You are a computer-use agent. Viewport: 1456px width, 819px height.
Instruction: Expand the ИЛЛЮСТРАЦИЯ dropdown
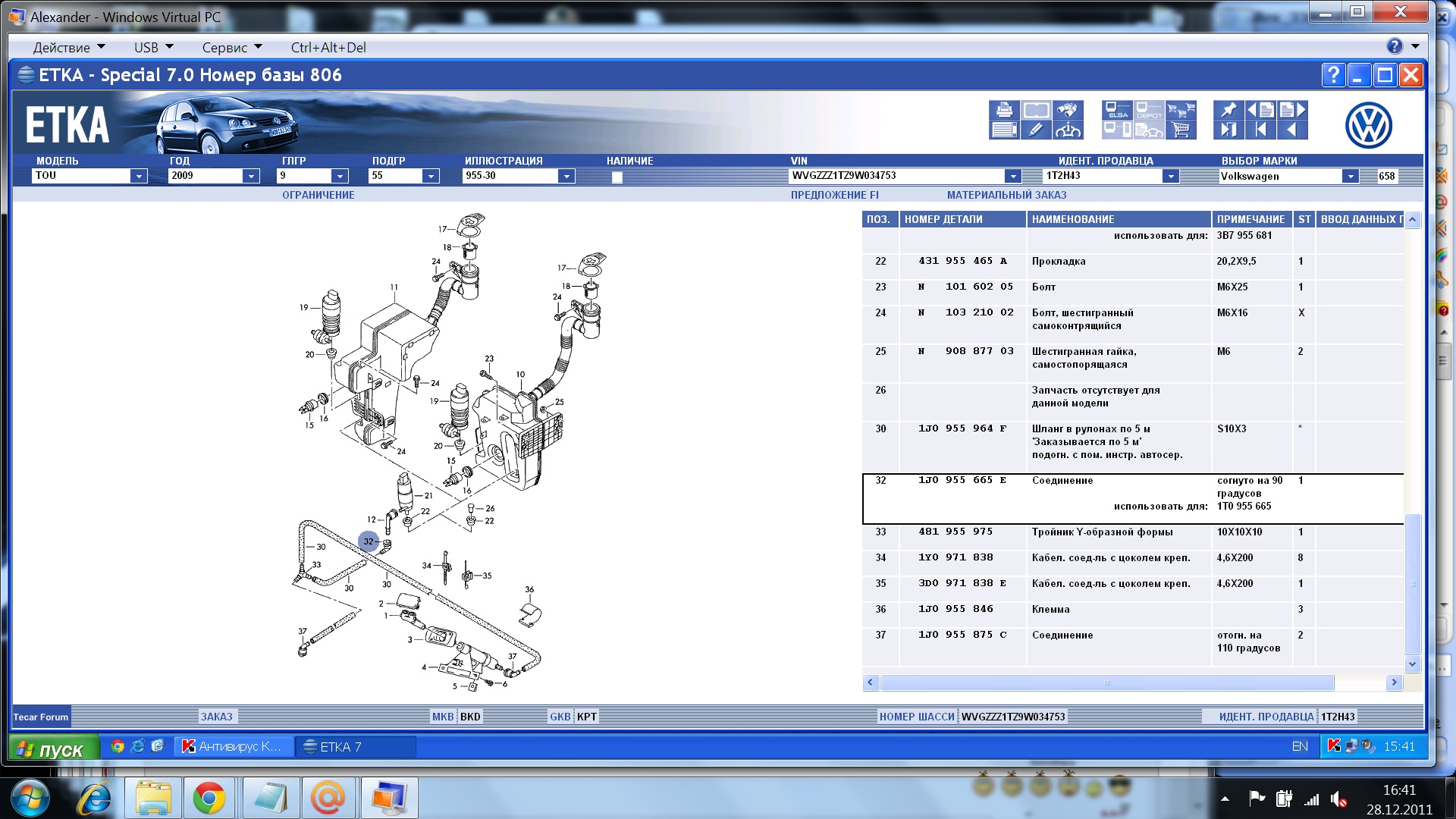coord(566,176)
